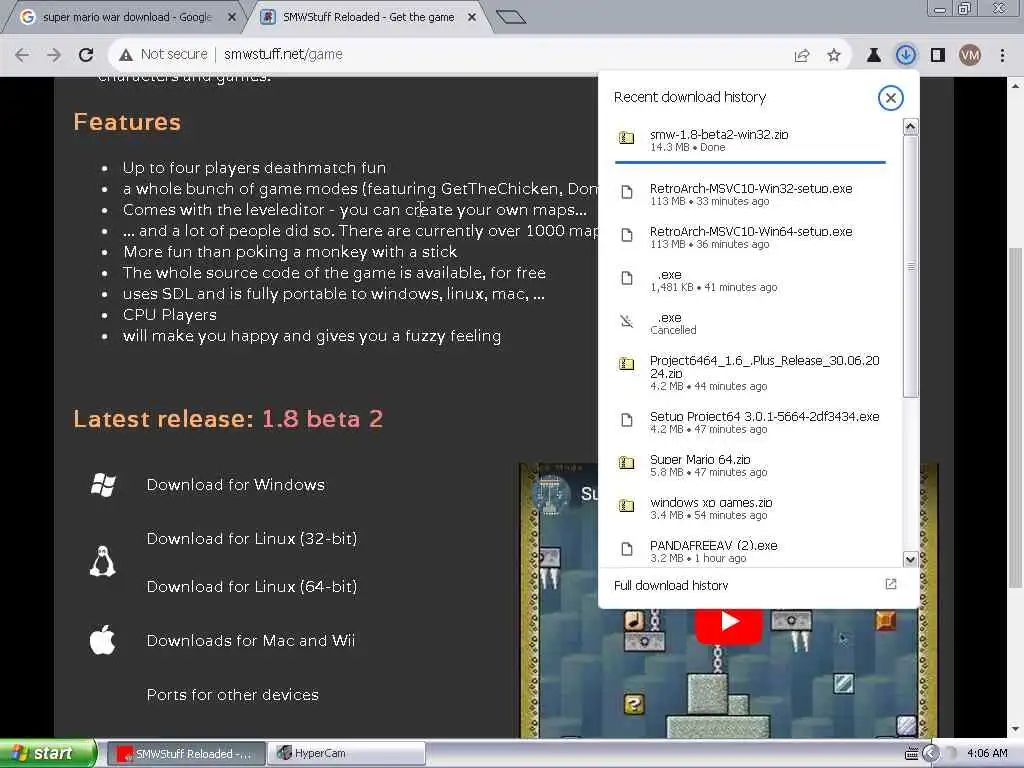This screenshot has width=1024, height=768.
Task: Click the Windows start button
Action: (47, 753)
